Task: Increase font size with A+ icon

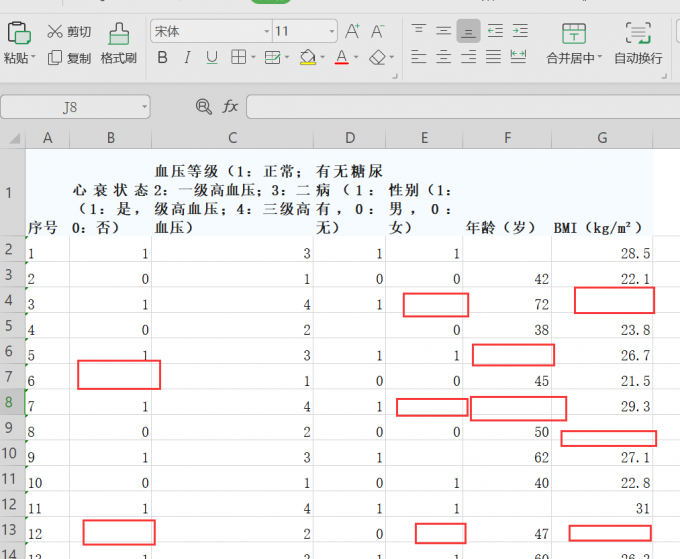Action: 352,31
